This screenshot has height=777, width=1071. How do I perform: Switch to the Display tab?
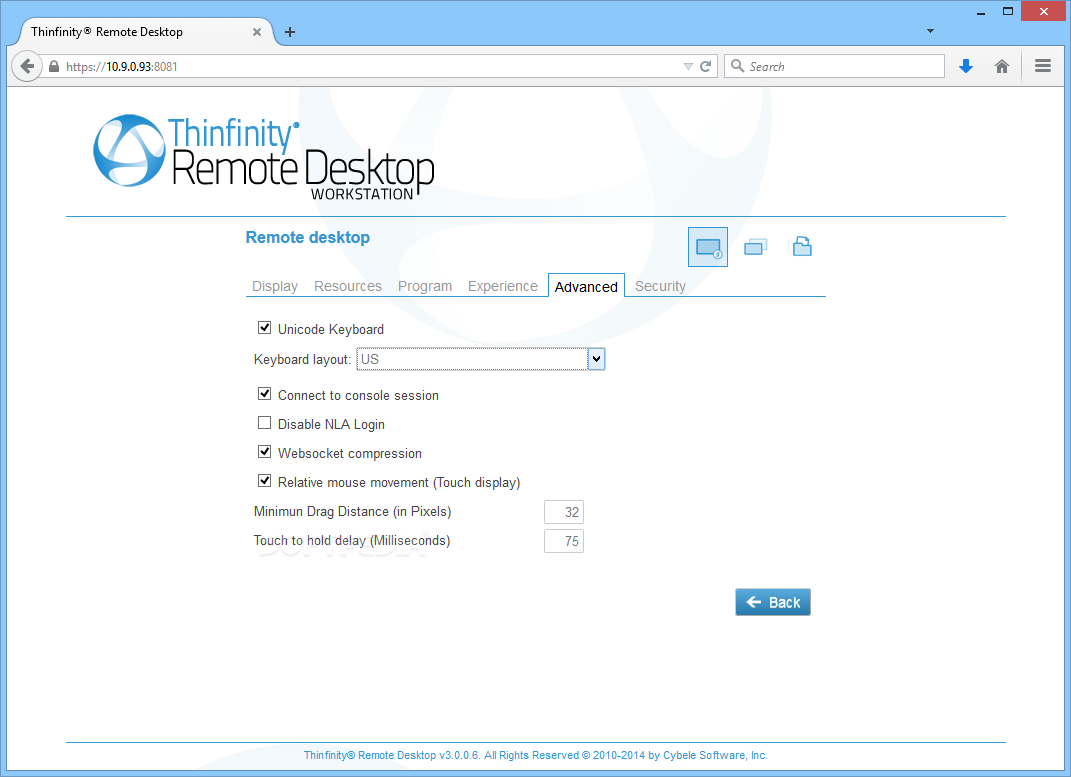point(275,286)
